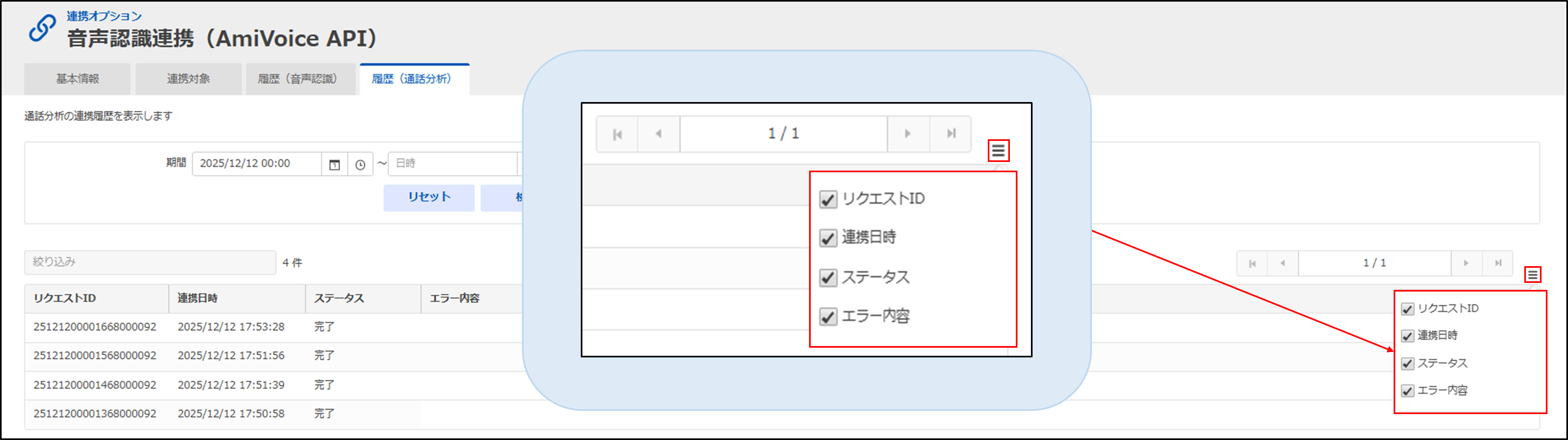The height and width of the screenshot is (440, 1568).
Task: Toggle ステータス column checkbox in right panel
Action: tap(1407, 364)
